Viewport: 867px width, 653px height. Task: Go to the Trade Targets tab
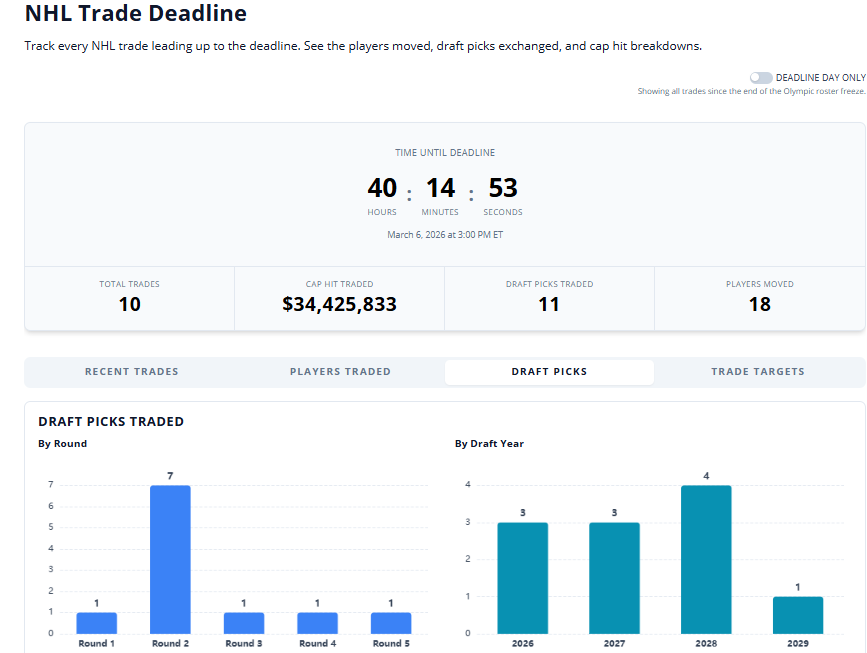pyautogui.click(x=757, y=372)
